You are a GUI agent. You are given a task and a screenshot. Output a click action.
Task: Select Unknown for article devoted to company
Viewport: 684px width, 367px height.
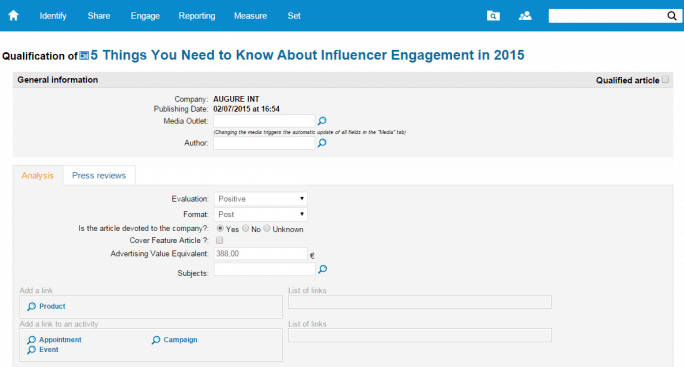coord(267,228)
